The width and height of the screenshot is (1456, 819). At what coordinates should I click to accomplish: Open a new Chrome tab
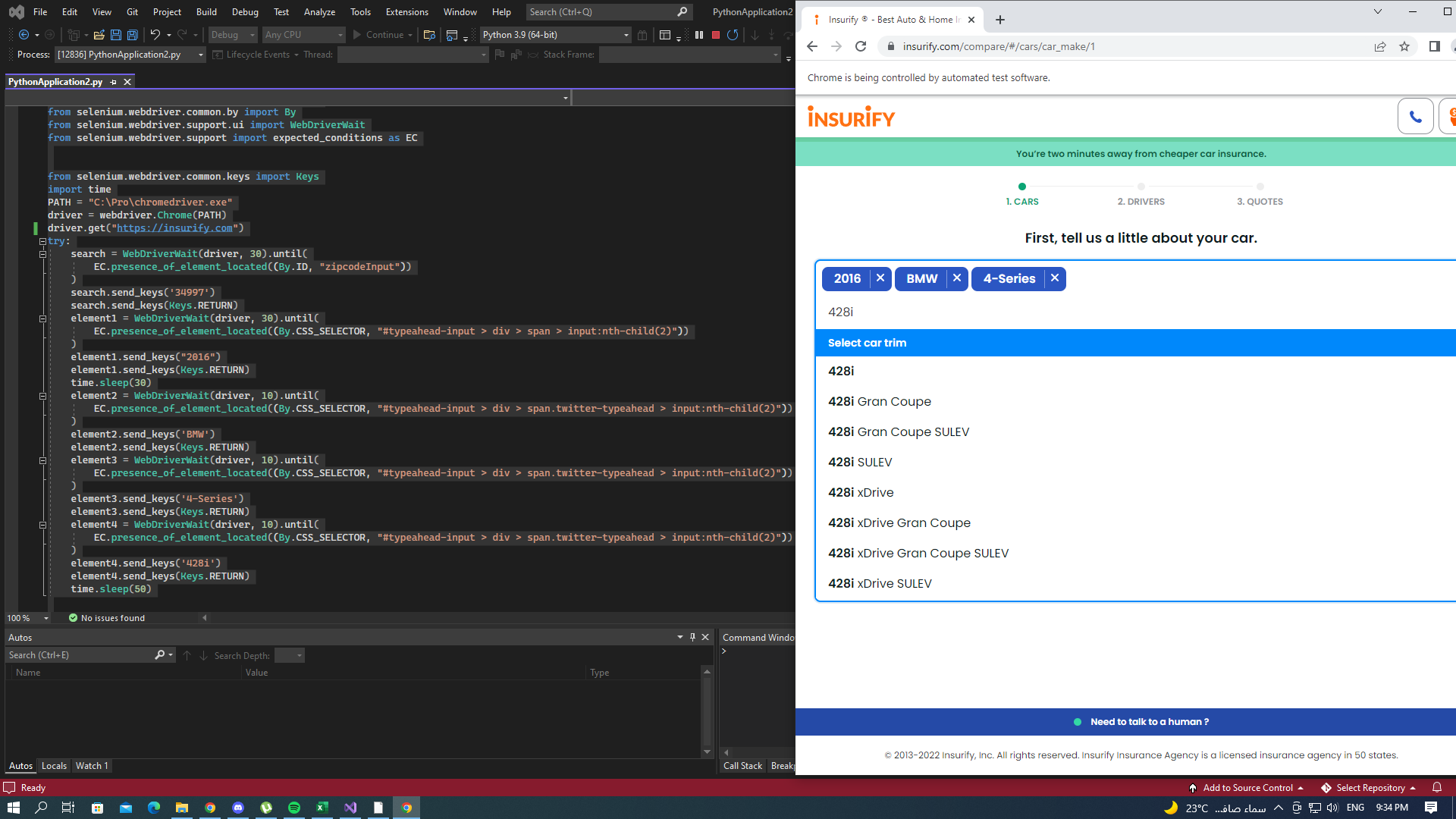pos(1000,20)
